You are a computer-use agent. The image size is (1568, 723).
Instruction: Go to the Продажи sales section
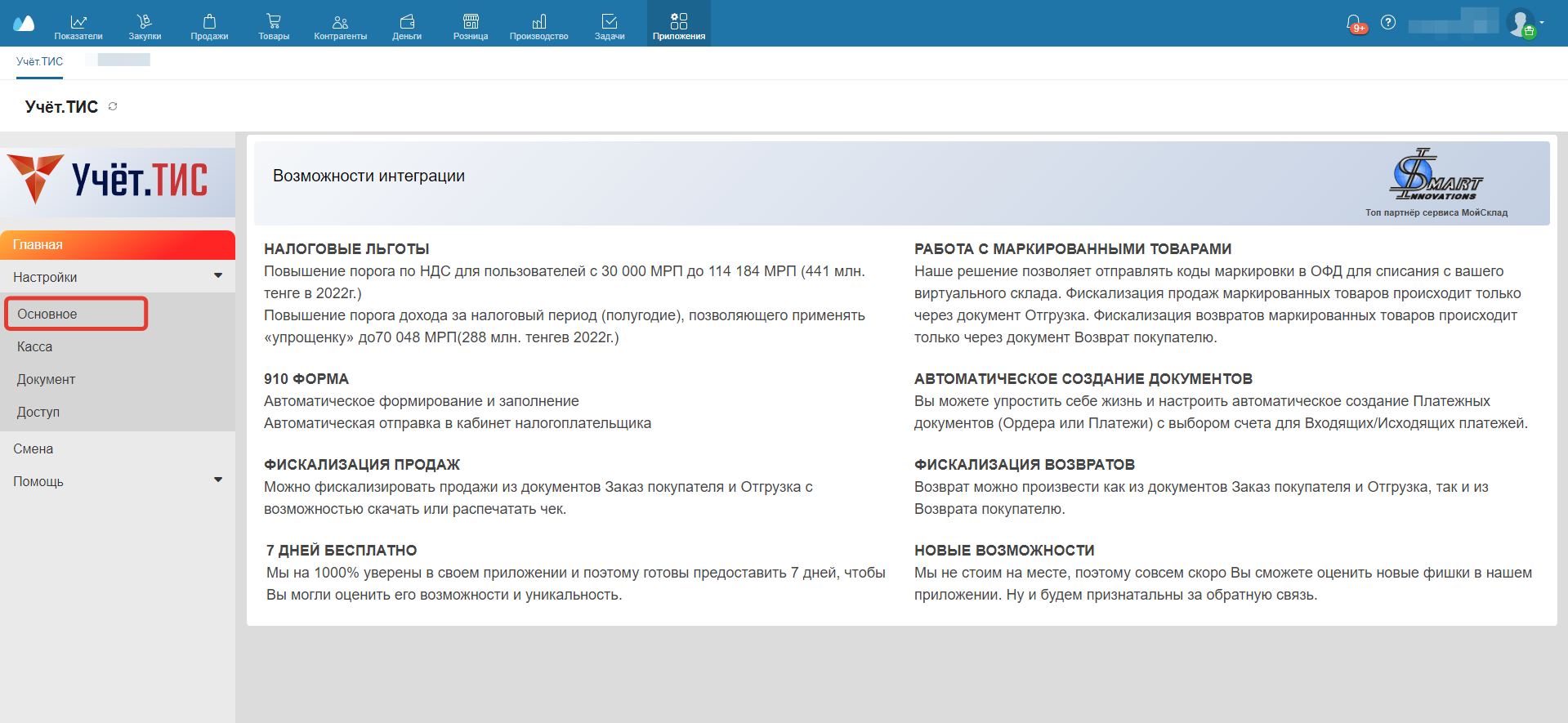(209, 25)
